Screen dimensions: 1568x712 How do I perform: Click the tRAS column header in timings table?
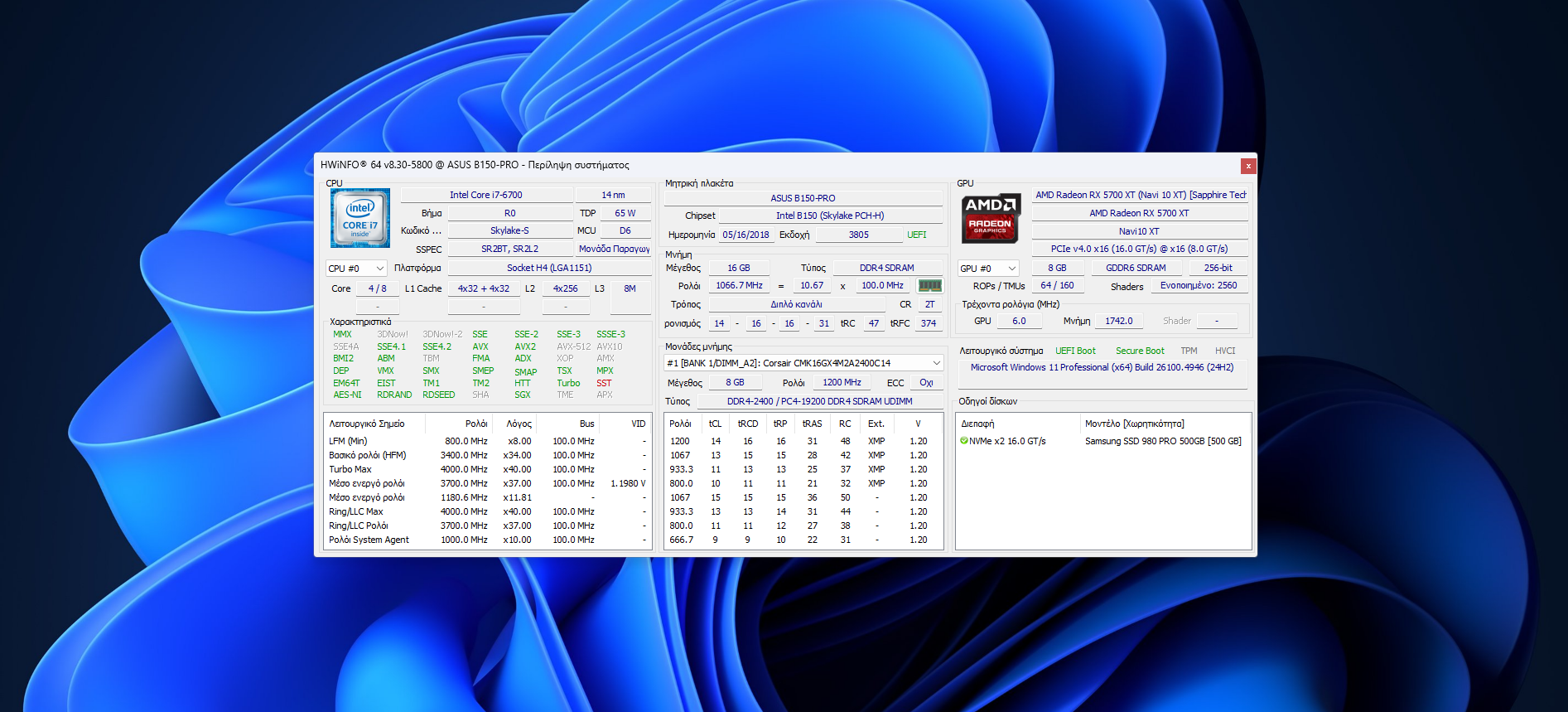click(812, 424)
